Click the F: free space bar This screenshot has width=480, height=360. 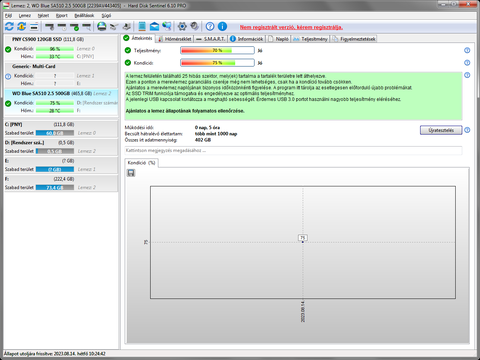click(55, 188)
